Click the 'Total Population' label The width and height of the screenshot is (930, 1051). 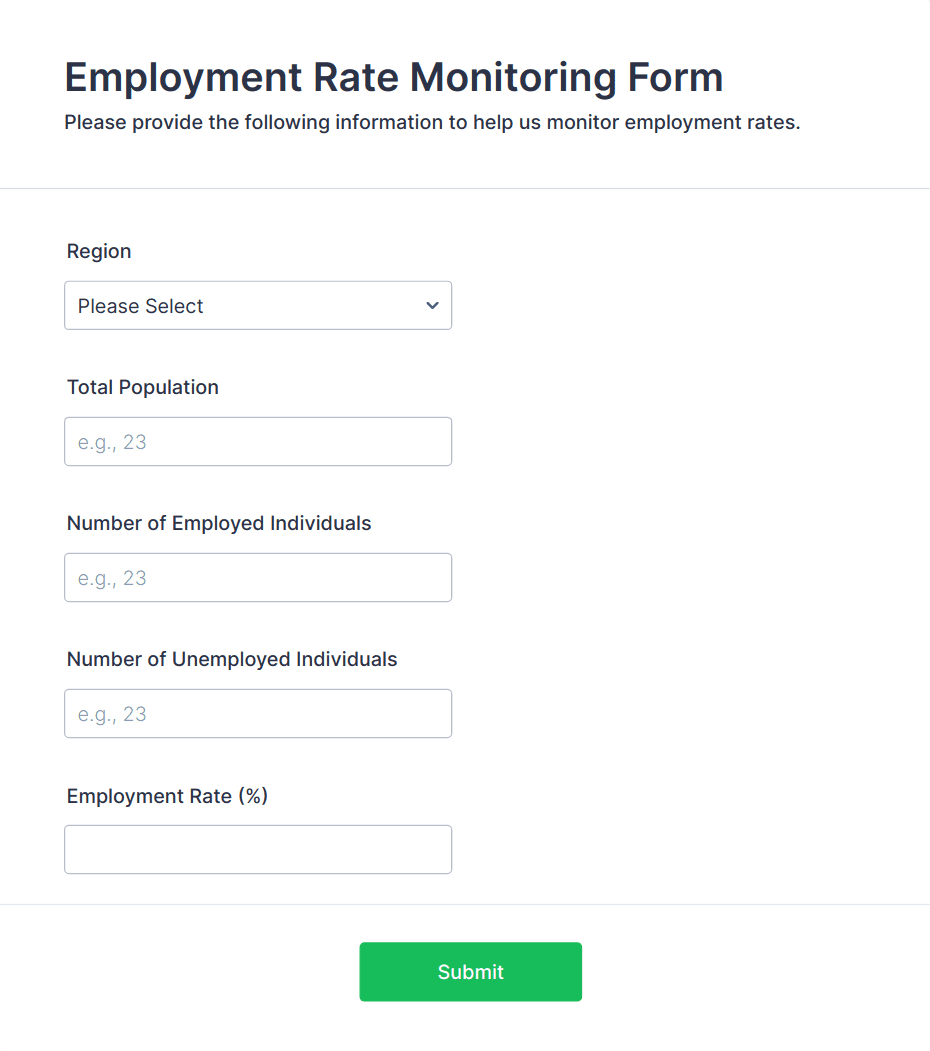(143, 388)
